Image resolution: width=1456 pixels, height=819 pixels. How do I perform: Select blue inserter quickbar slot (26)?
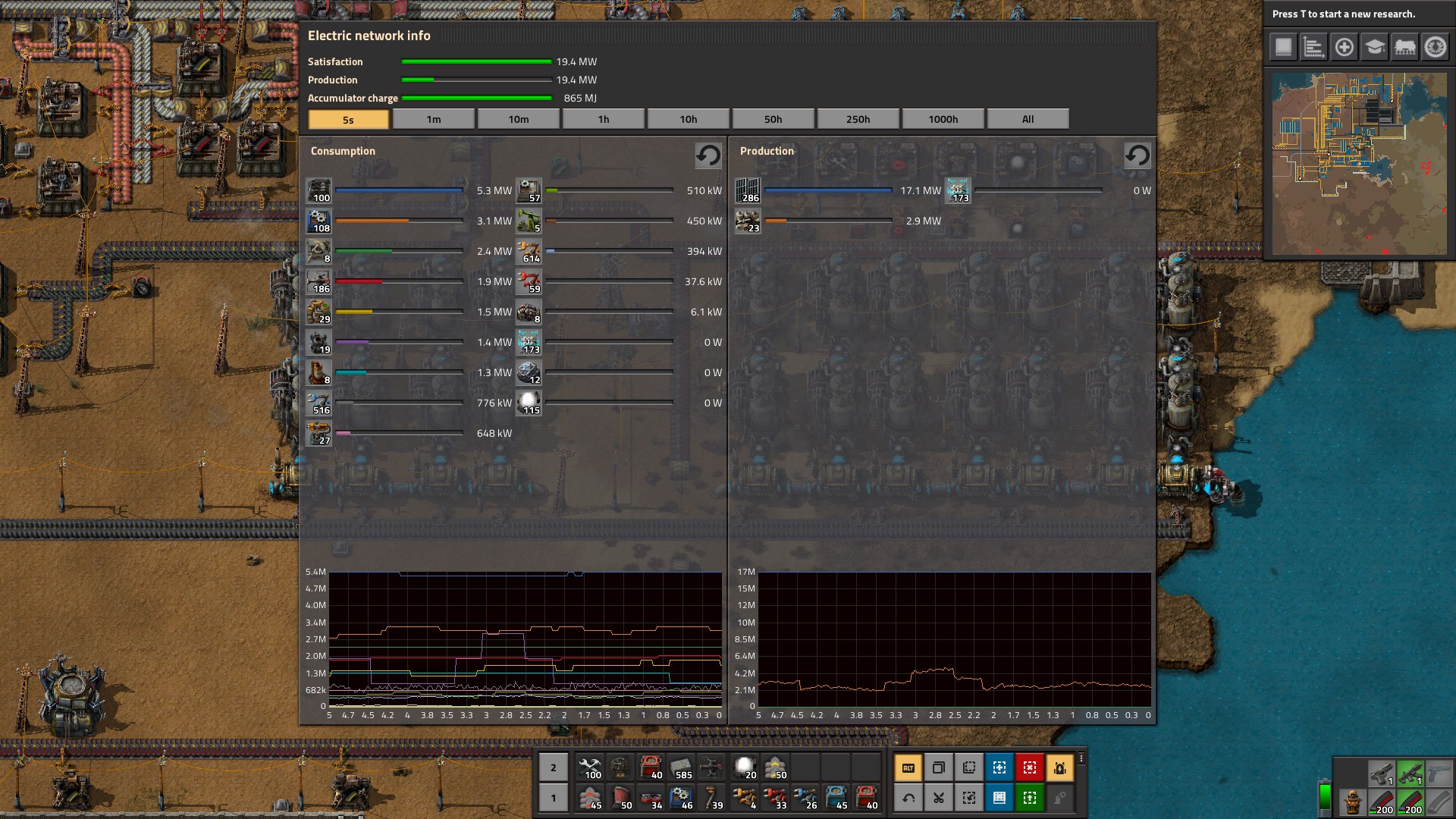(805, 798)
